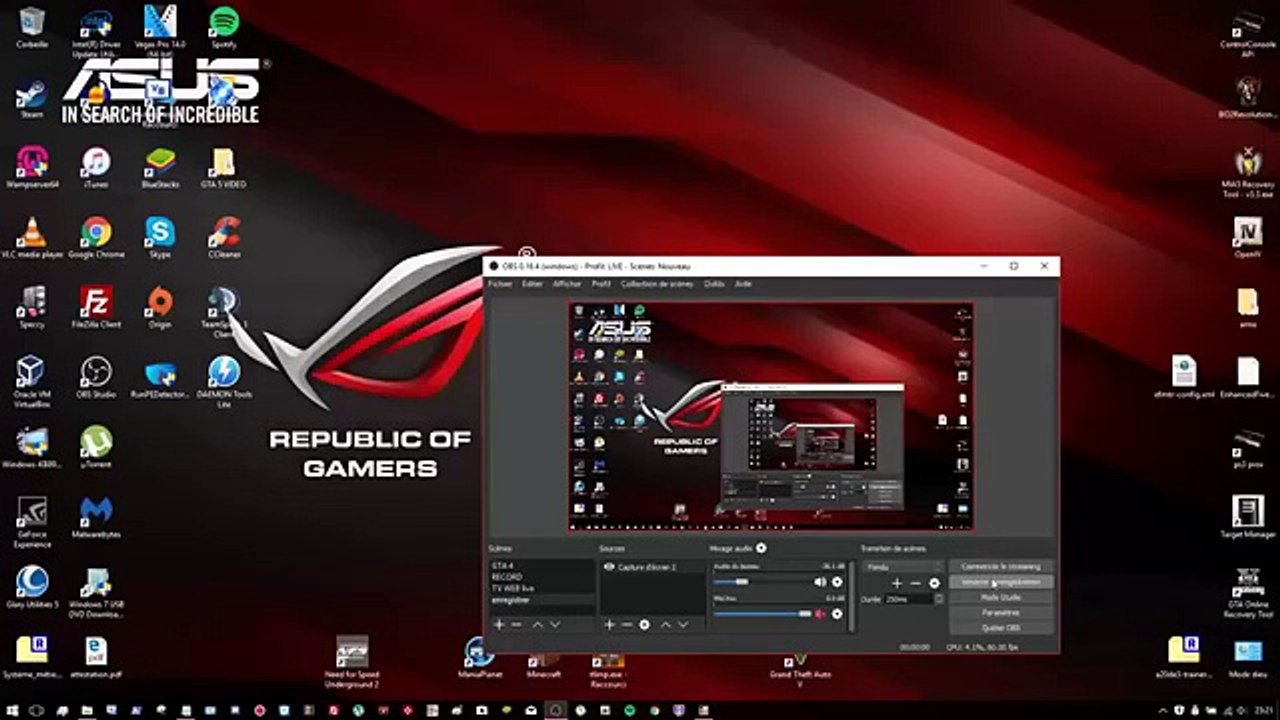Open the Corbeille recycle bin desktop icon
This screenshot has width=1280, height=720.
pos(32,27)
